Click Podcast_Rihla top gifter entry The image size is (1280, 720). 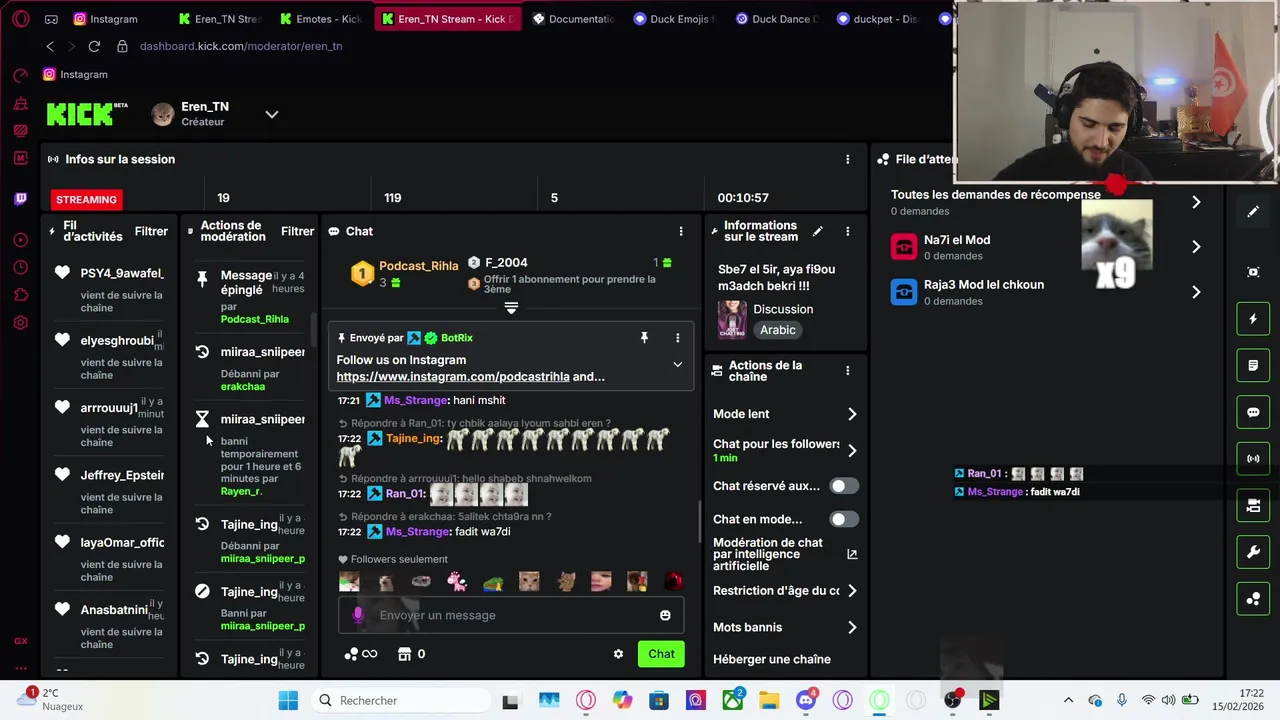[x=404, y=272]
